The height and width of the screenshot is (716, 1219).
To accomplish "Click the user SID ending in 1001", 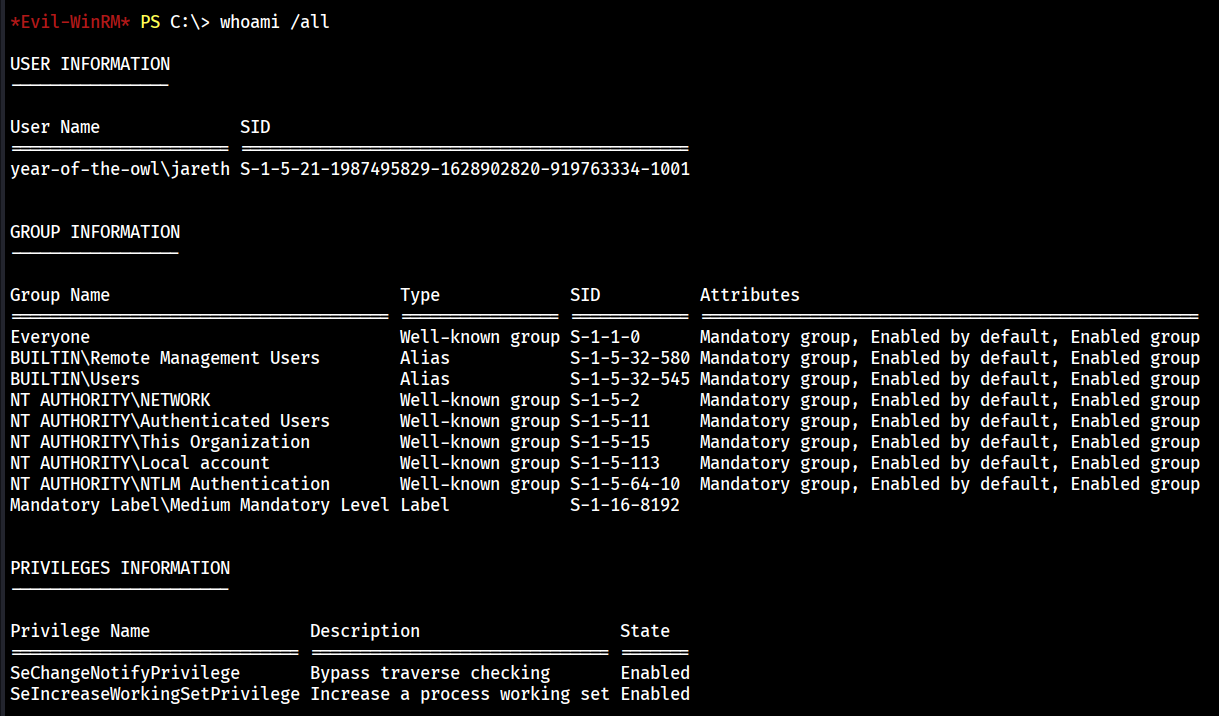I will pos(465,169).
